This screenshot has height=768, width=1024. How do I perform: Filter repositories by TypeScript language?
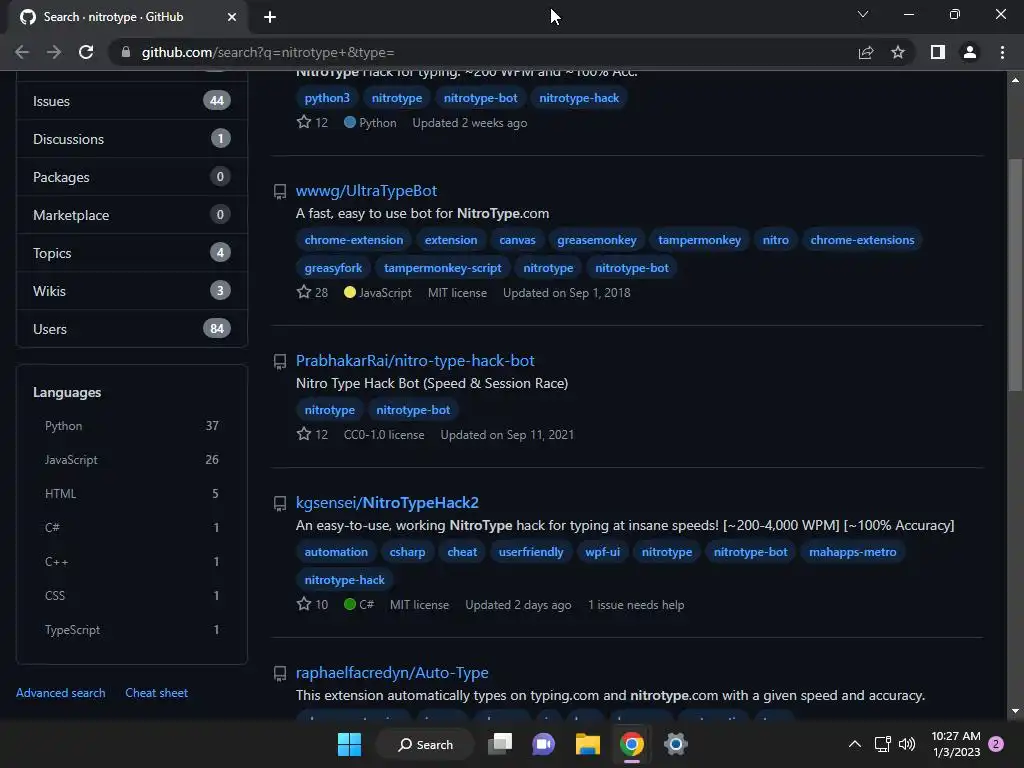(131, 630)
